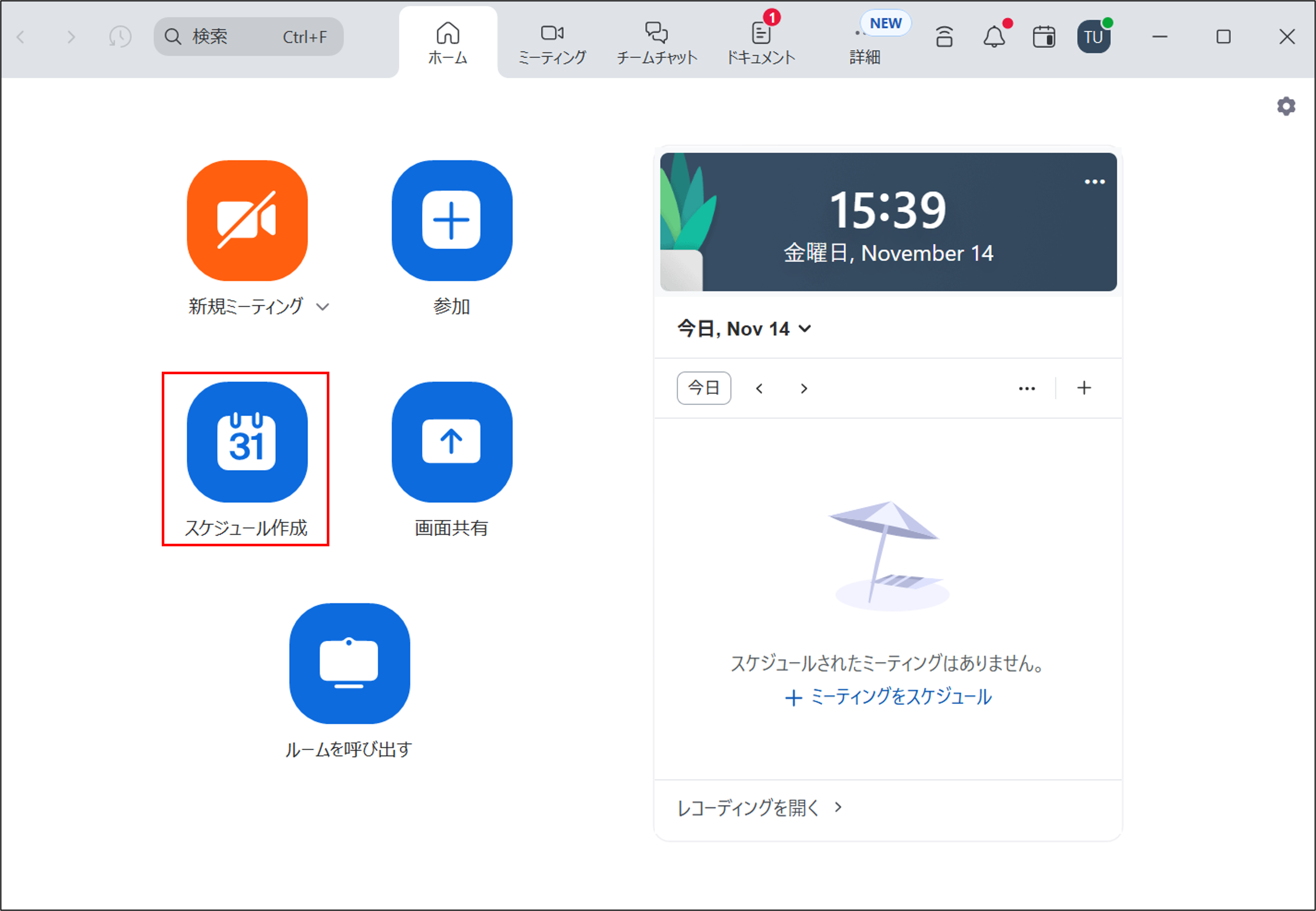Open ルームを呼び出す screen icon
1316x911 pixels.
pyautogui.click(x=349, y=663)
